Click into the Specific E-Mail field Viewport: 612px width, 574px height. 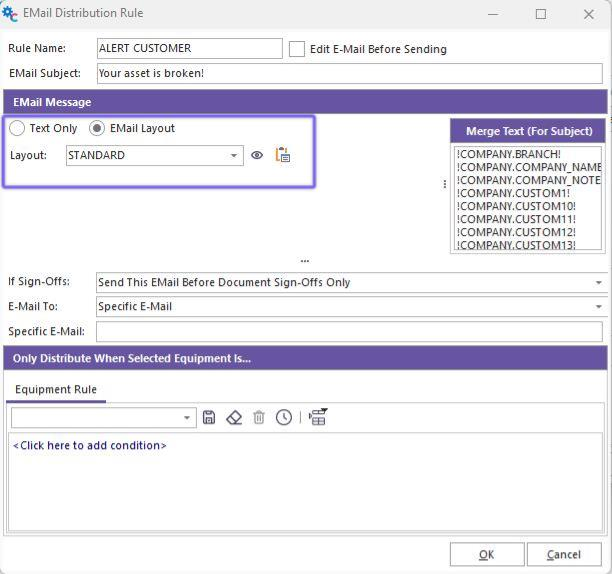pos(349,332)
